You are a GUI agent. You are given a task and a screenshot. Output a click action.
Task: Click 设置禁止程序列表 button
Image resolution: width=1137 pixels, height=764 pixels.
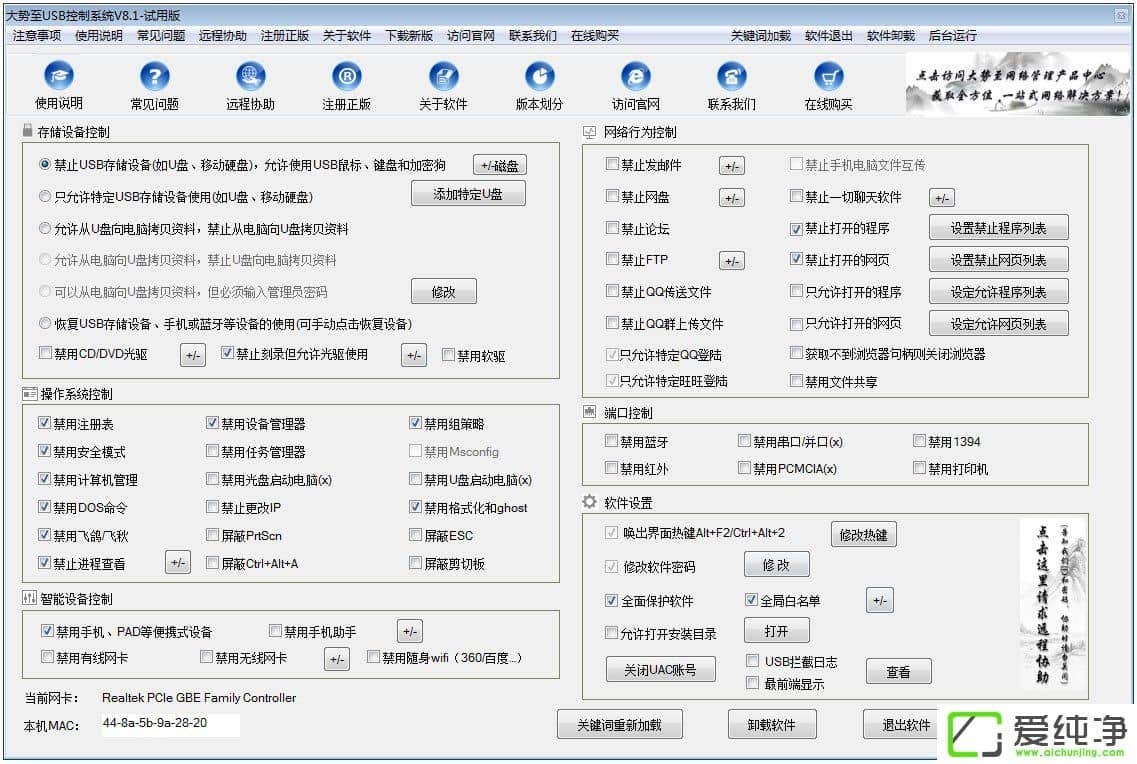[x=999, y=228]
